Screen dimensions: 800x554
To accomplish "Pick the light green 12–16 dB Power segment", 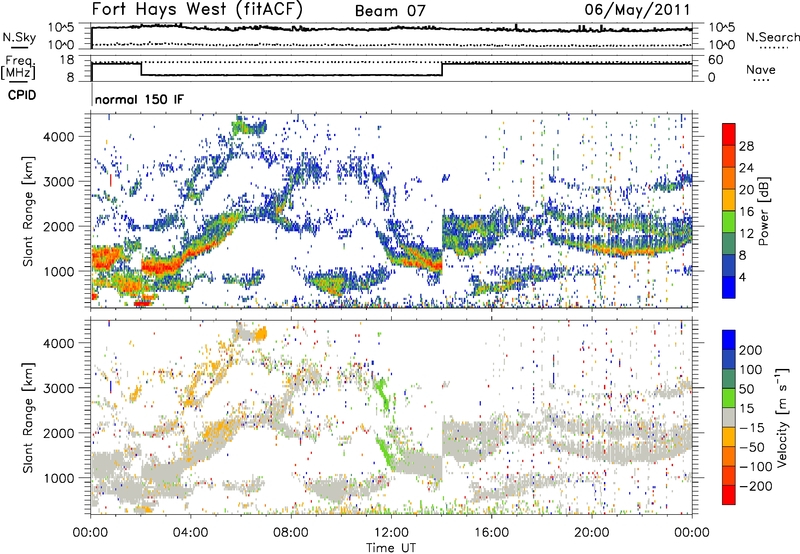I will (729, 221).
